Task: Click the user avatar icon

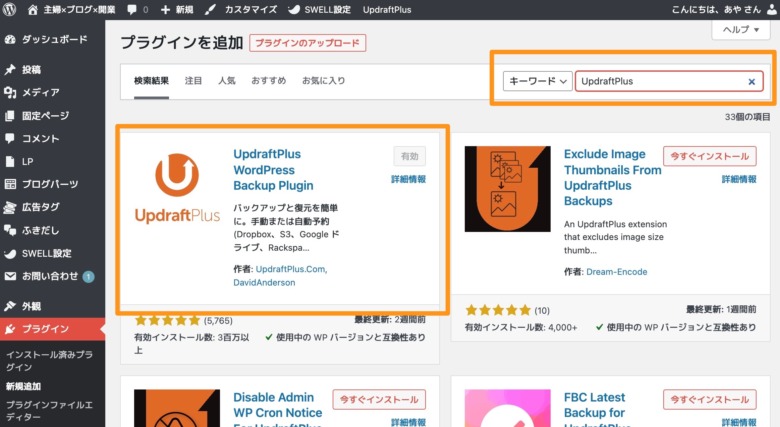Action: click(772, 10)
